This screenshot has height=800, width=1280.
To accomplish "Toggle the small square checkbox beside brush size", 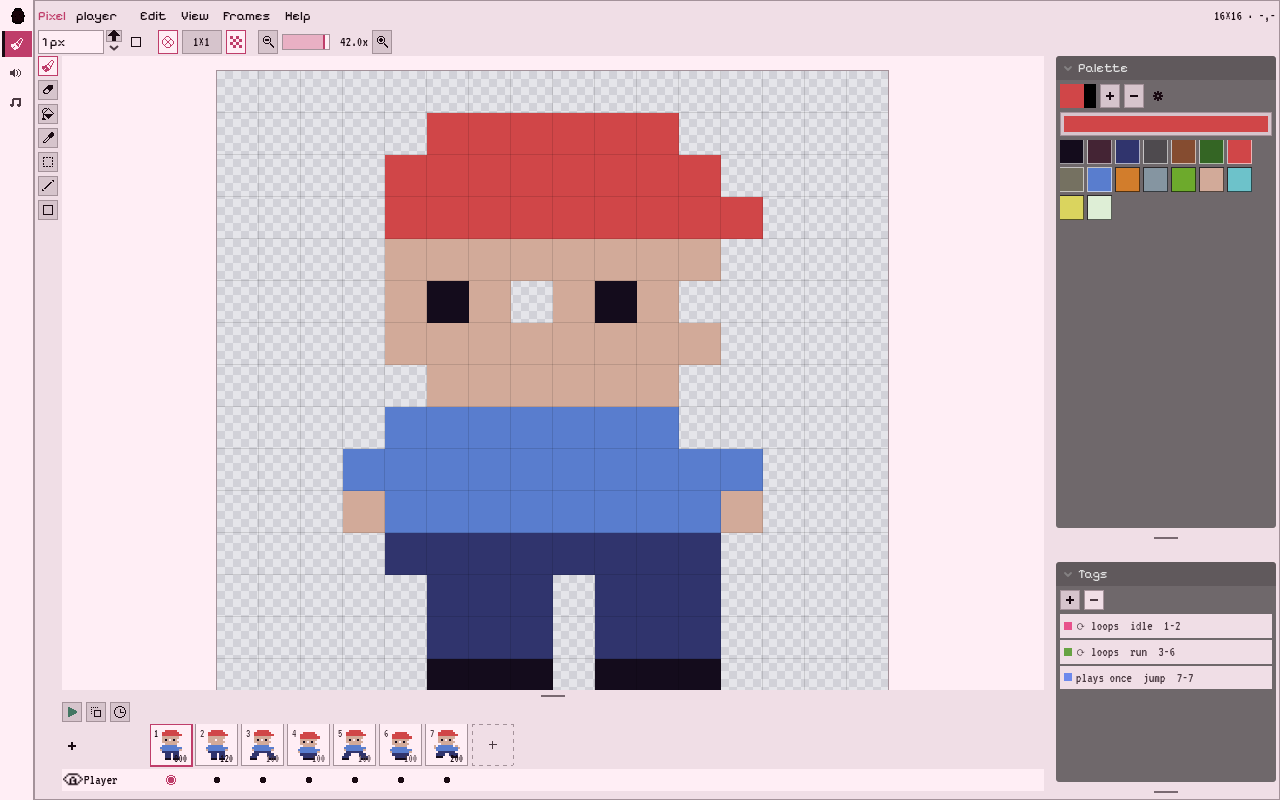I will [136, 42].
